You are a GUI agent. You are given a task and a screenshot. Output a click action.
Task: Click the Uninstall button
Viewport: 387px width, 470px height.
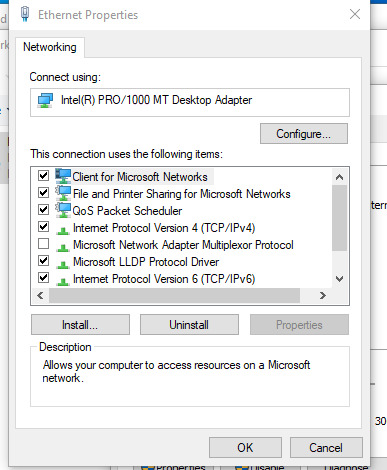click(189, 325)
